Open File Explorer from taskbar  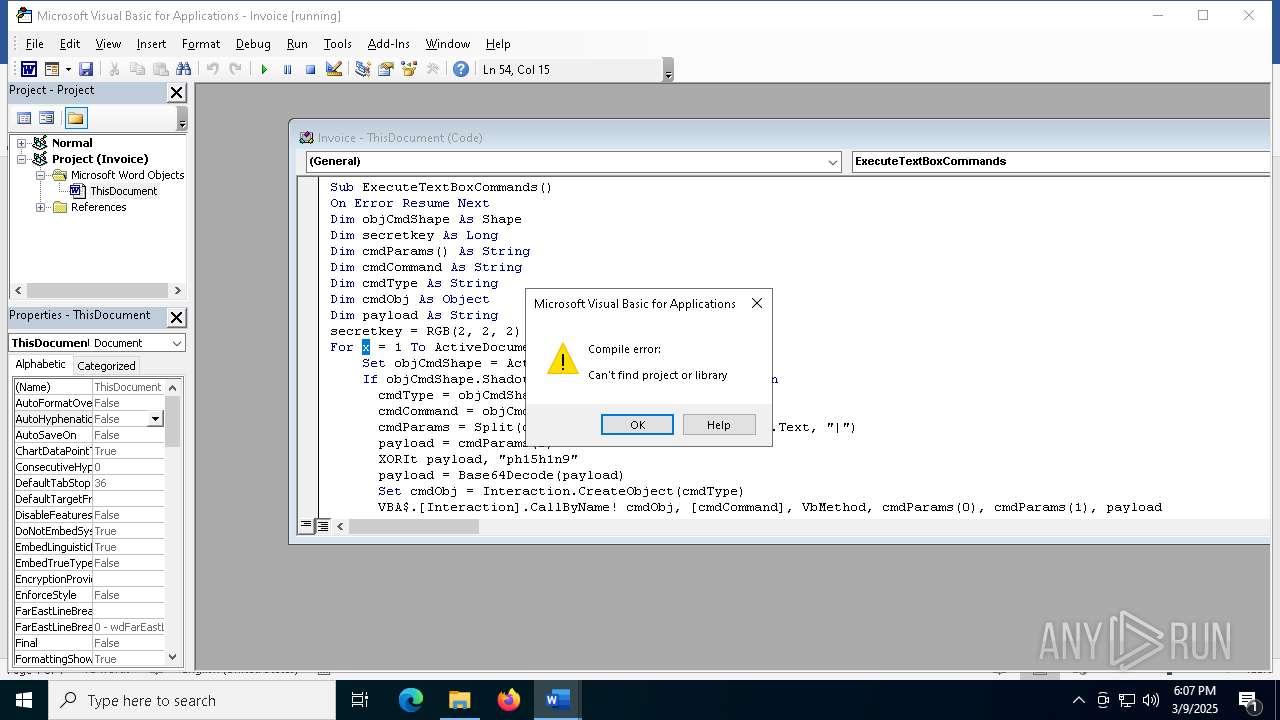pos(460,700)
